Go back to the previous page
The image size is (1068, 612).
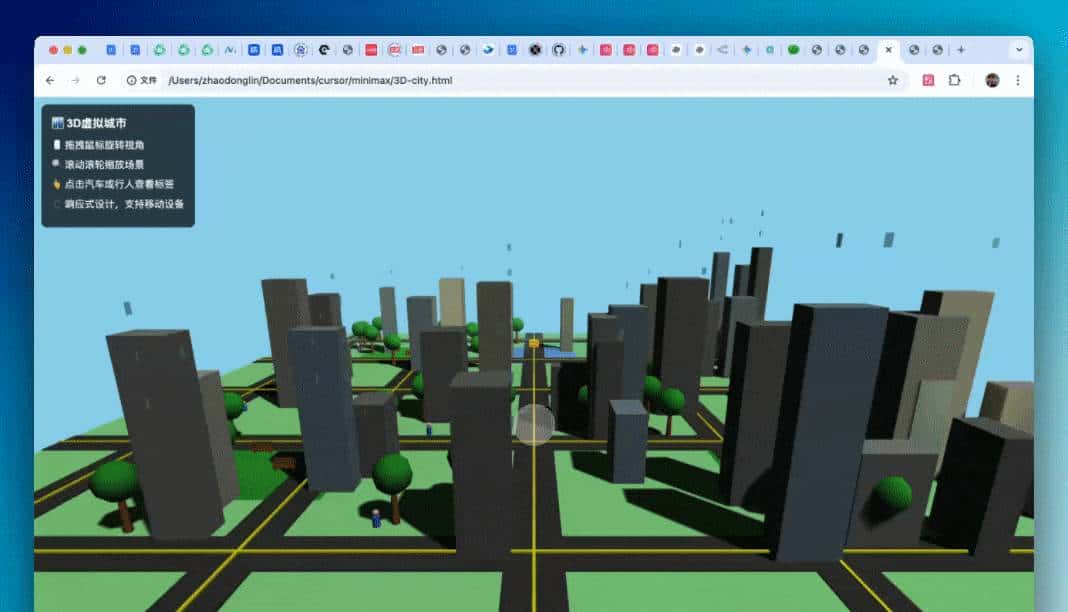(50, 80)
